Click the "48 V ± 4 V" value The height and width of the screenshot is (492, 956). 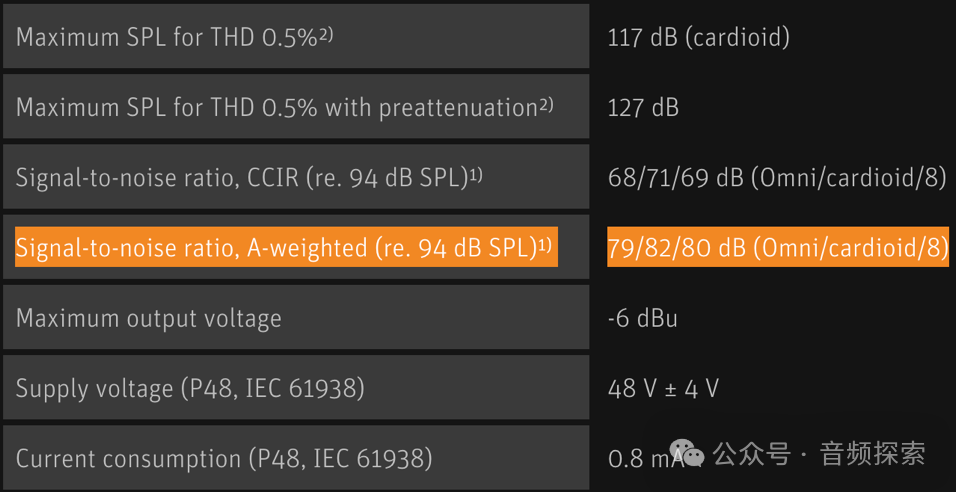(663, 389)
